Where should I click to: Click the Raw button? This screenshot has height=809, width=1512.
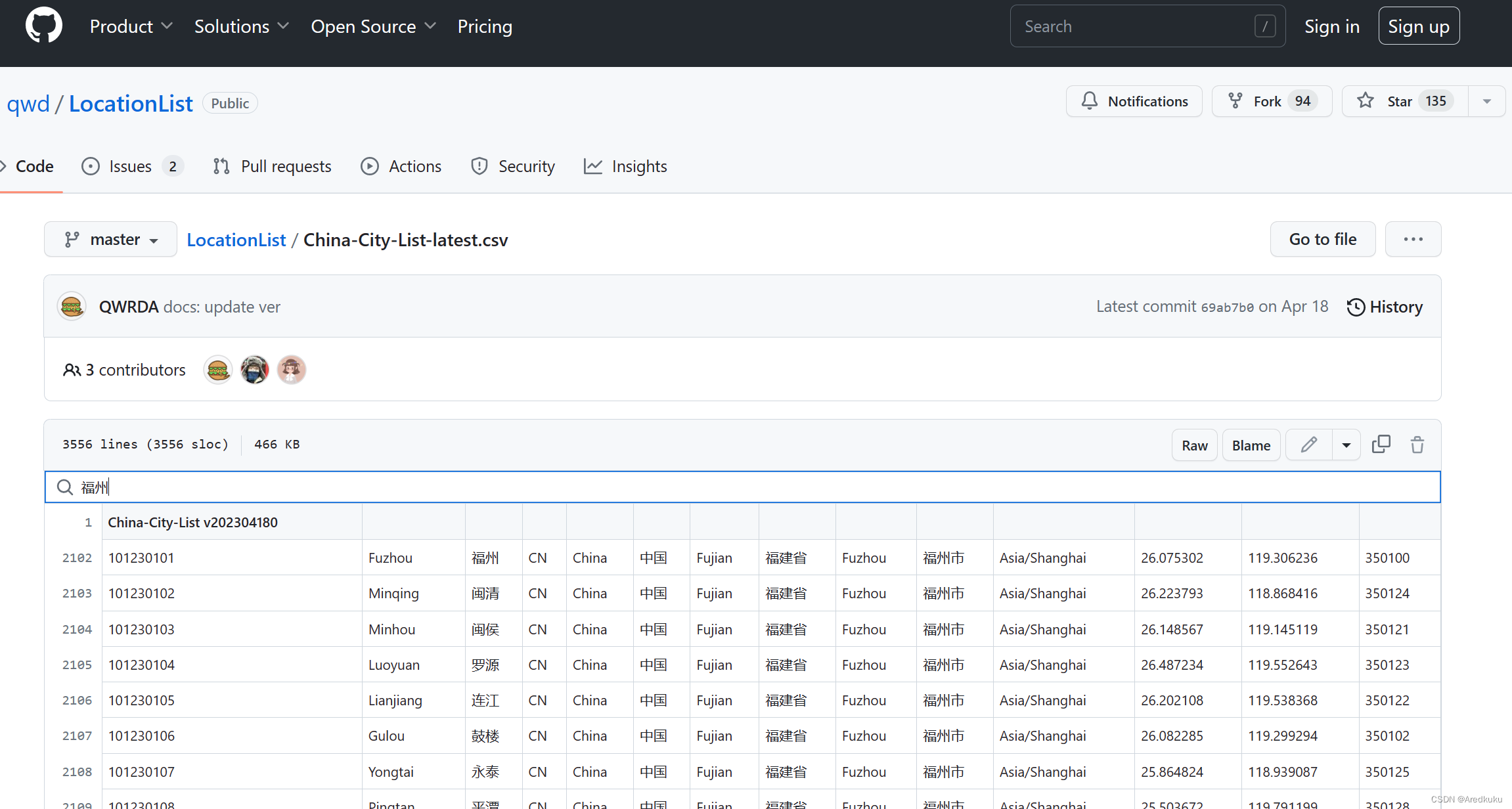coord(1195,445)
